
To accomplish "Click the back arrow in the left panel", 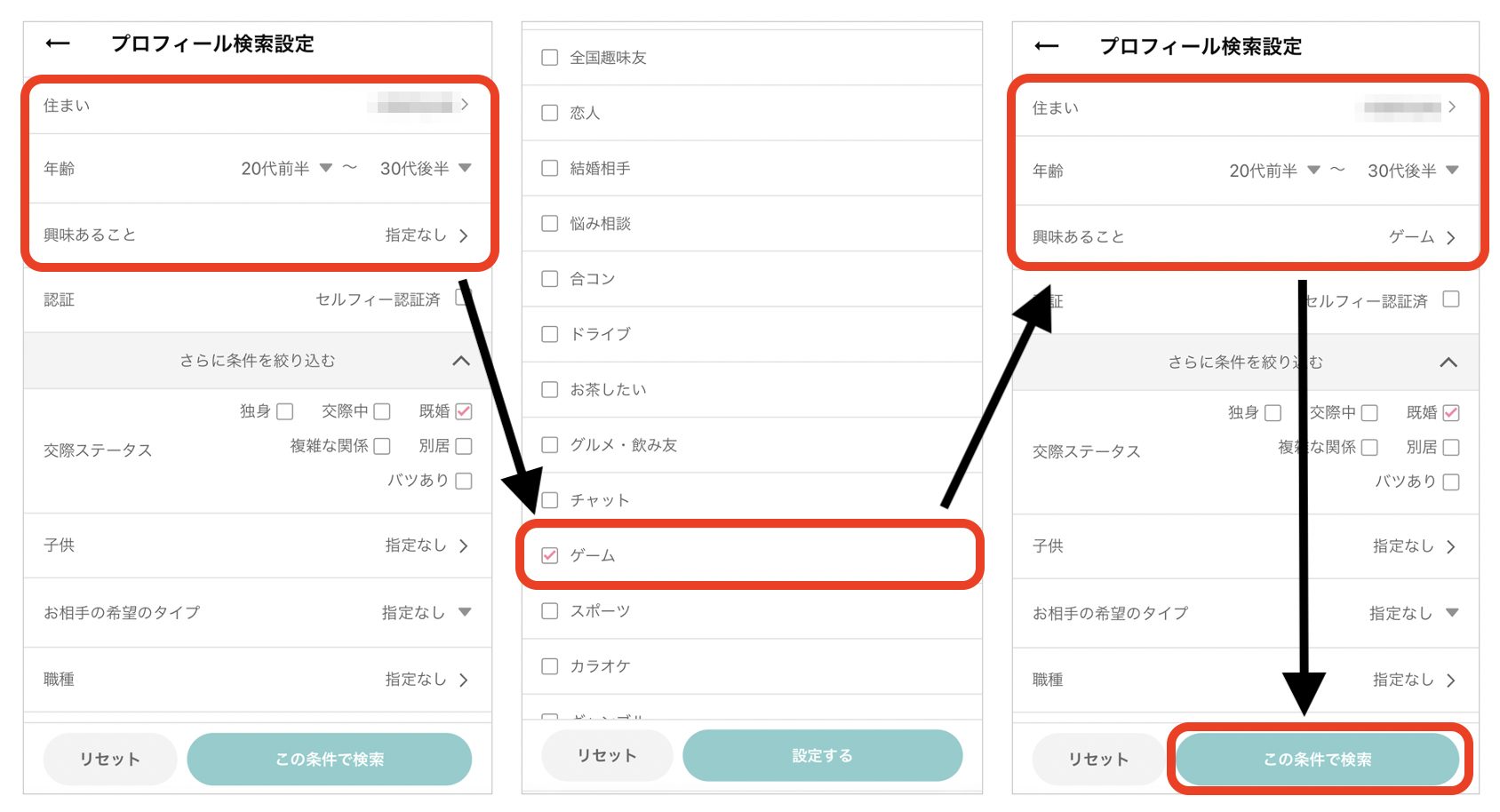I will 58,44.
